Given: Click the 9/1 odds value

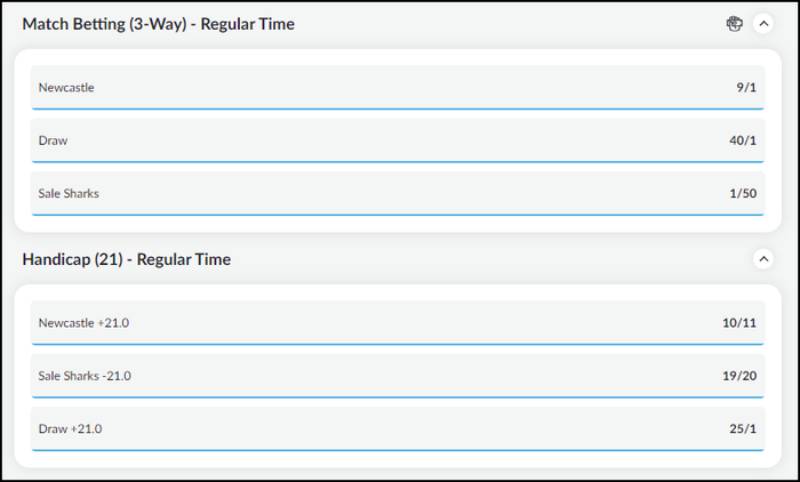Looking at the screenshot, I should [x=746, y=88].
